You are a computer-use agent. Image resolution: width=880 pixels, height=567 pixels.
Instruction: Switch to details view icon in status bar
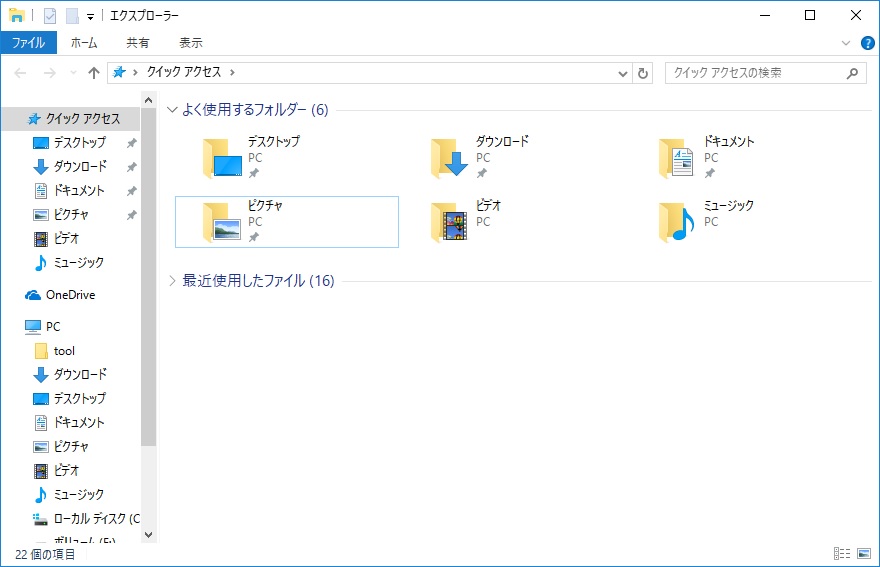tap(840, 554)
